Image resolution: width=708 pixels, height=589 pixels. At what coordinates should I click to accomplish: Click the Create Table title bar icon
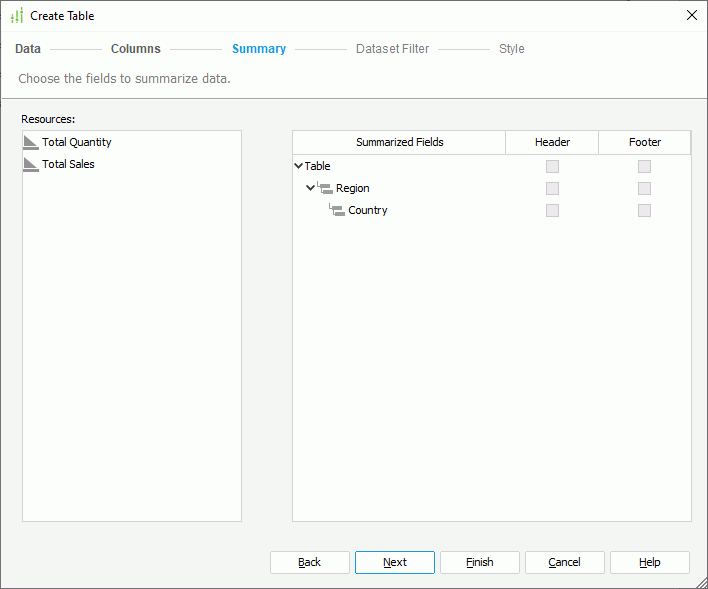point(16,16)
